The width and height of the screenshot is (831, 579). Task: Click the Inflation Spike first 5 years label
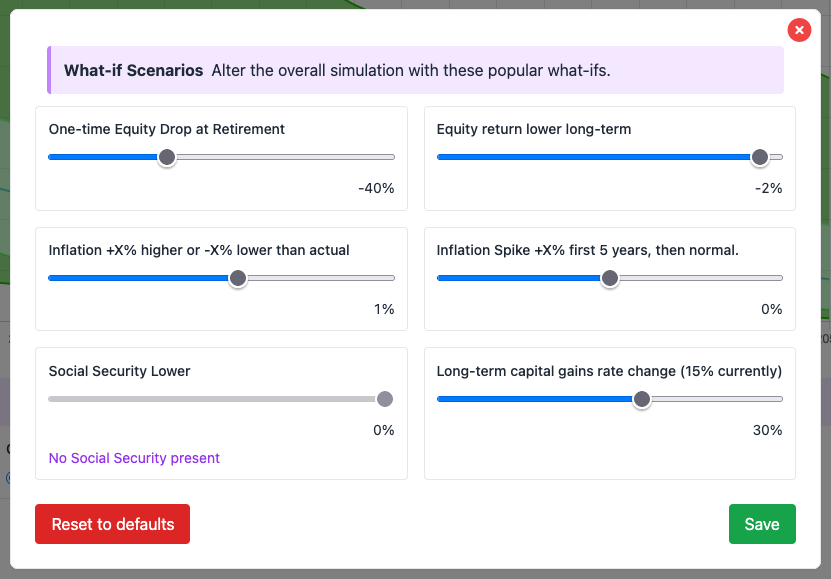pos(587,250)
